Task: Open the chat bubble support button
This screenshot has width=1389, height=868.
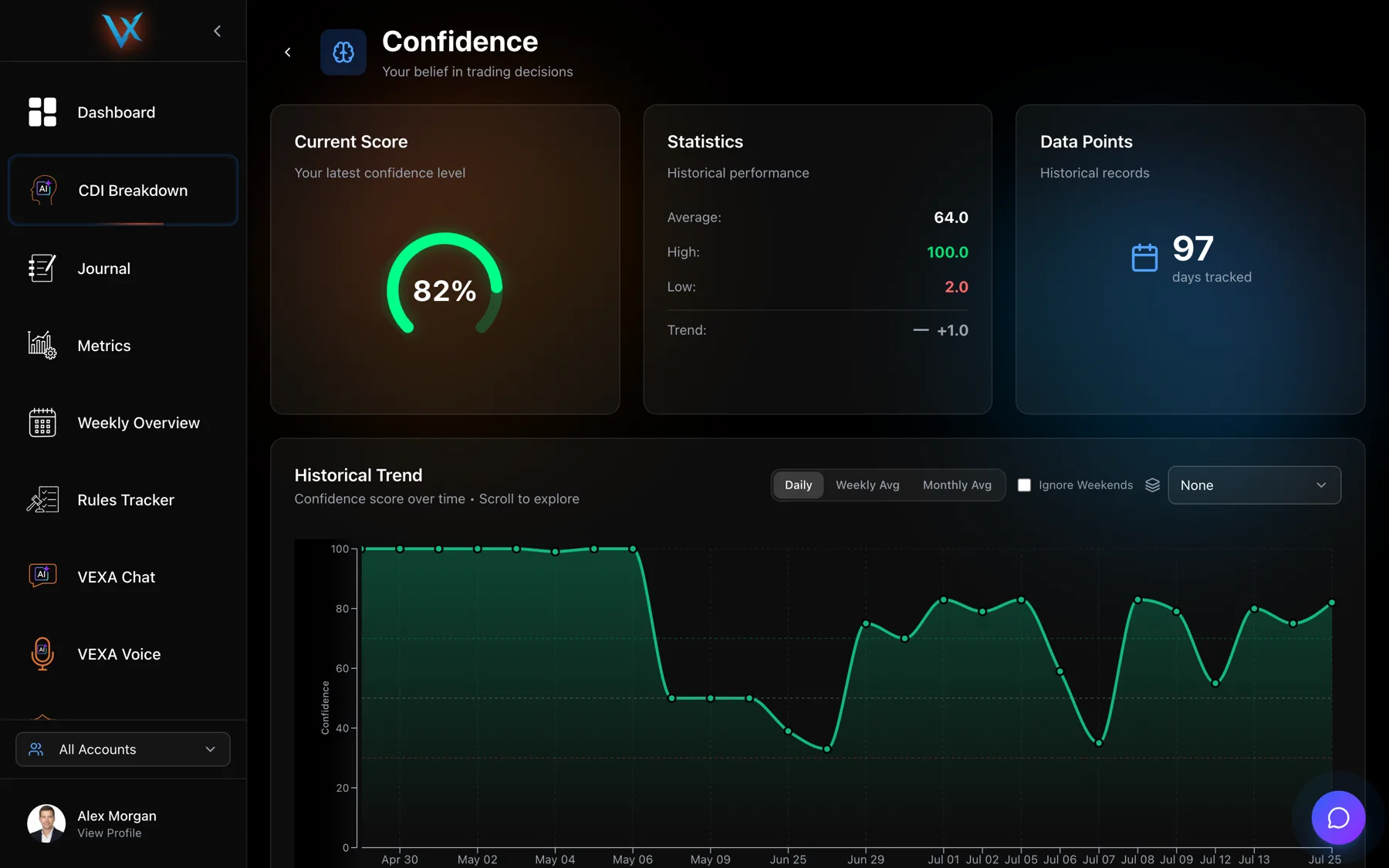Action: coord(1338,818)
